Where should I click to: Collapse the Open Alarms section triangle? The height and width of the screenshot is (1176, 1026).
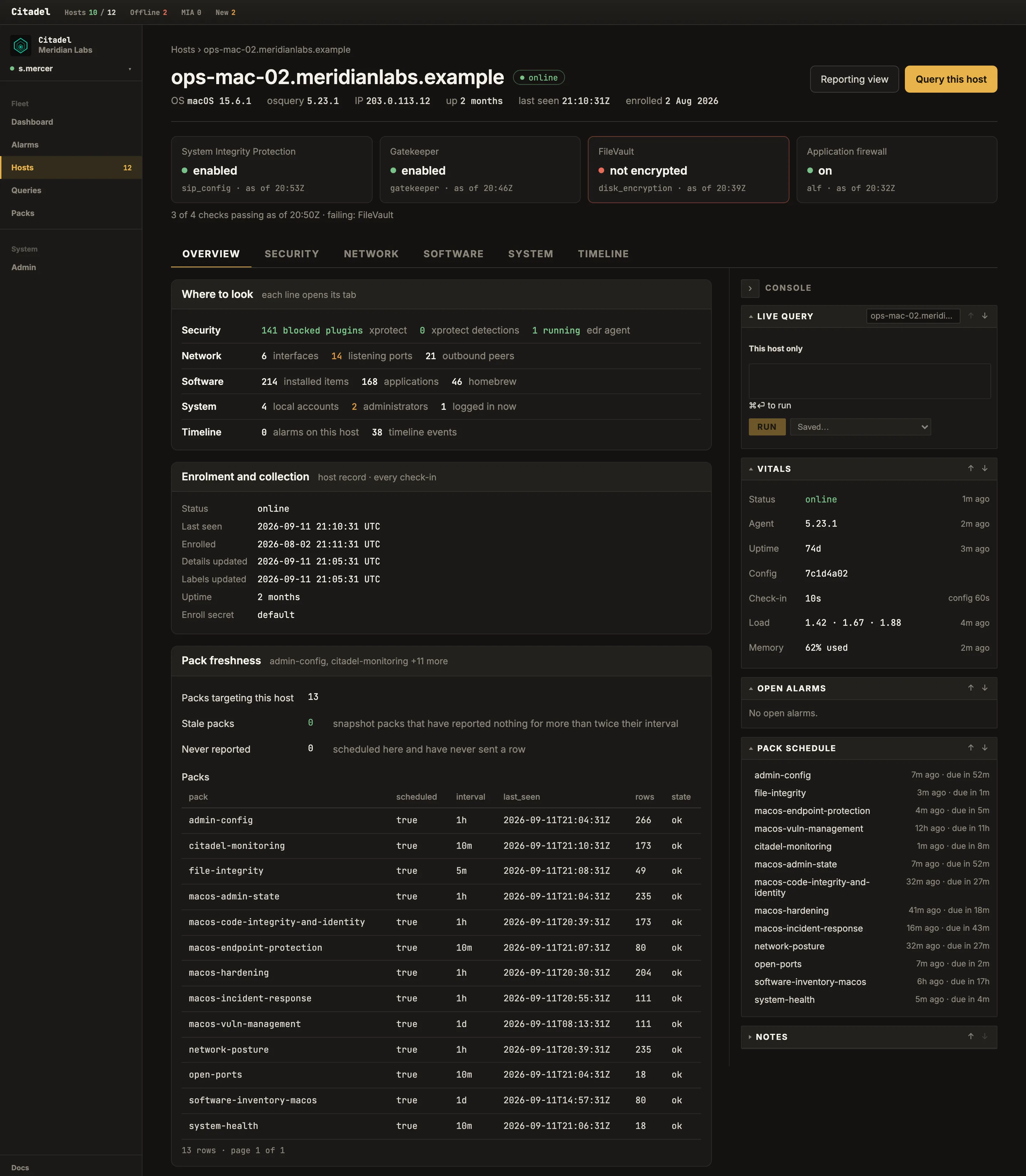click(x=751, y=688)
